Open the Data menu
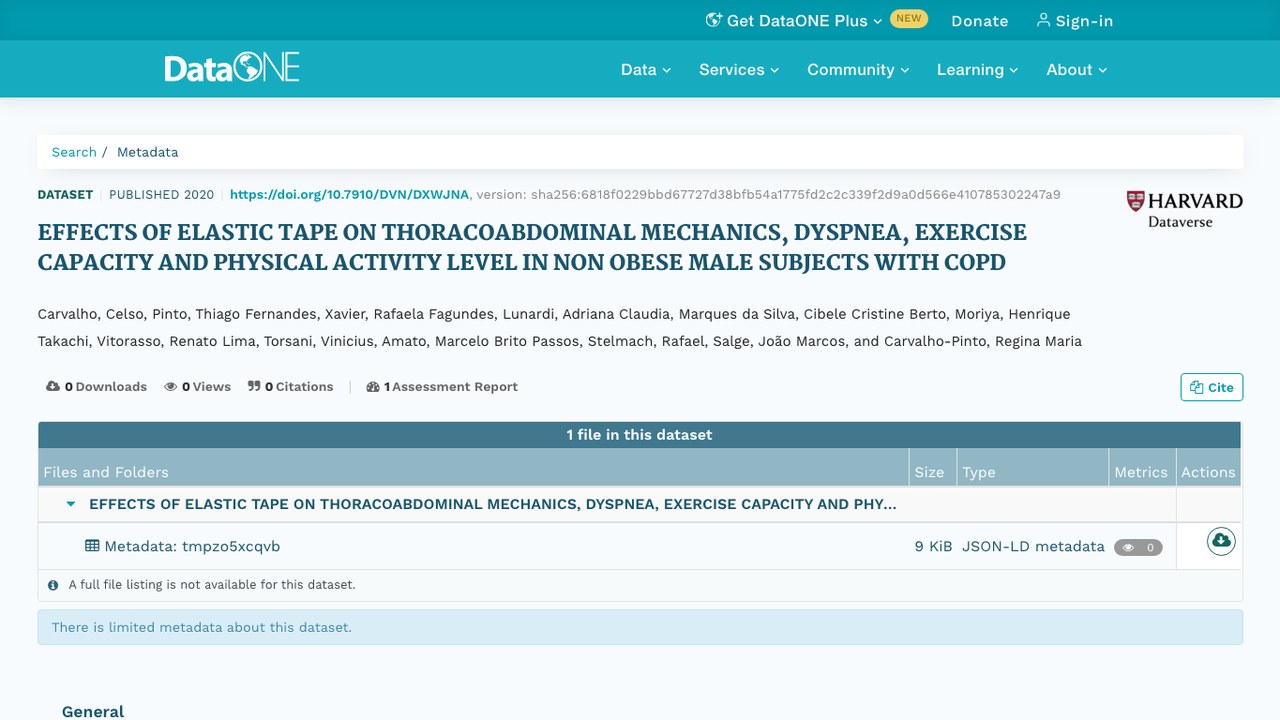1280x720 pixels. [646, 70]
